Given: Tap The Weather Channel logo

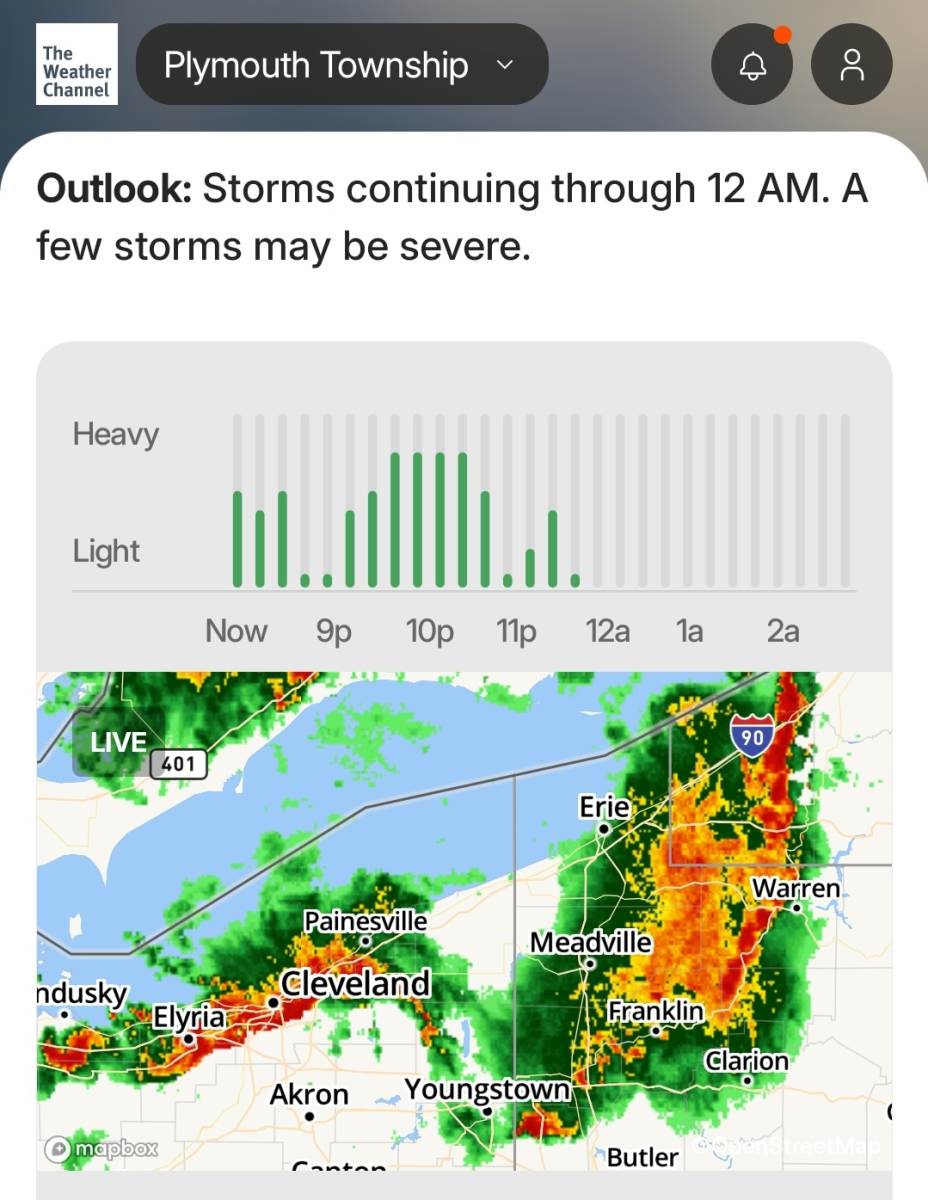Looking at the screenshot, I should pos(76,65).
